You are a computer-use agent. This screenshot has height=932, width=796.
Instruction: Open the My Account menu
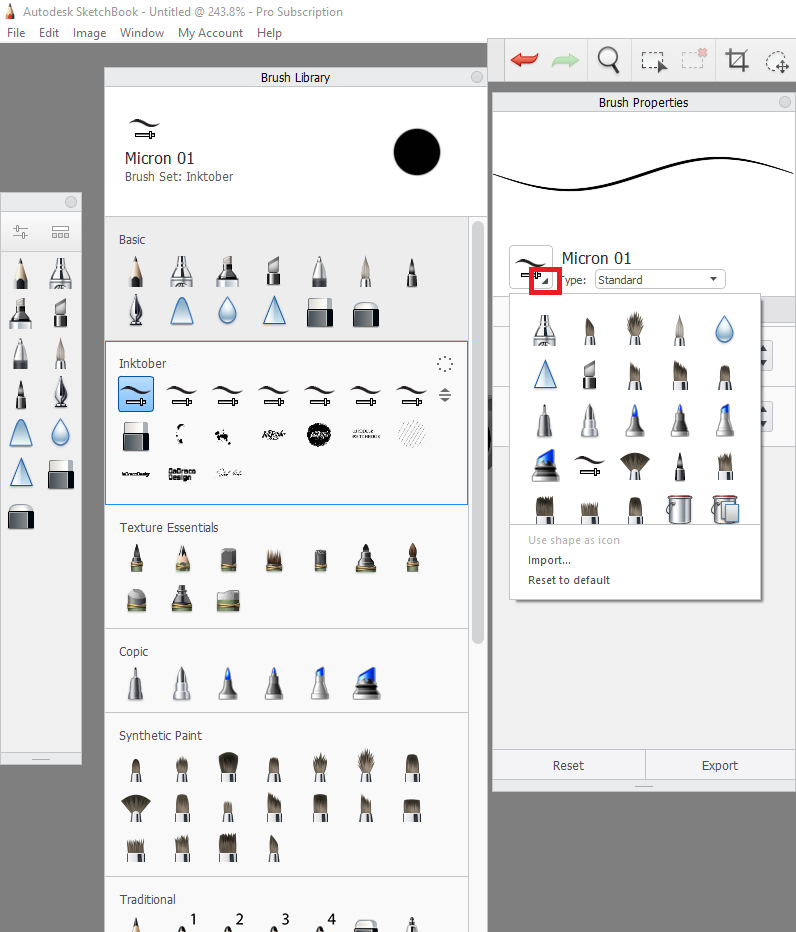(x=210, y=33)
